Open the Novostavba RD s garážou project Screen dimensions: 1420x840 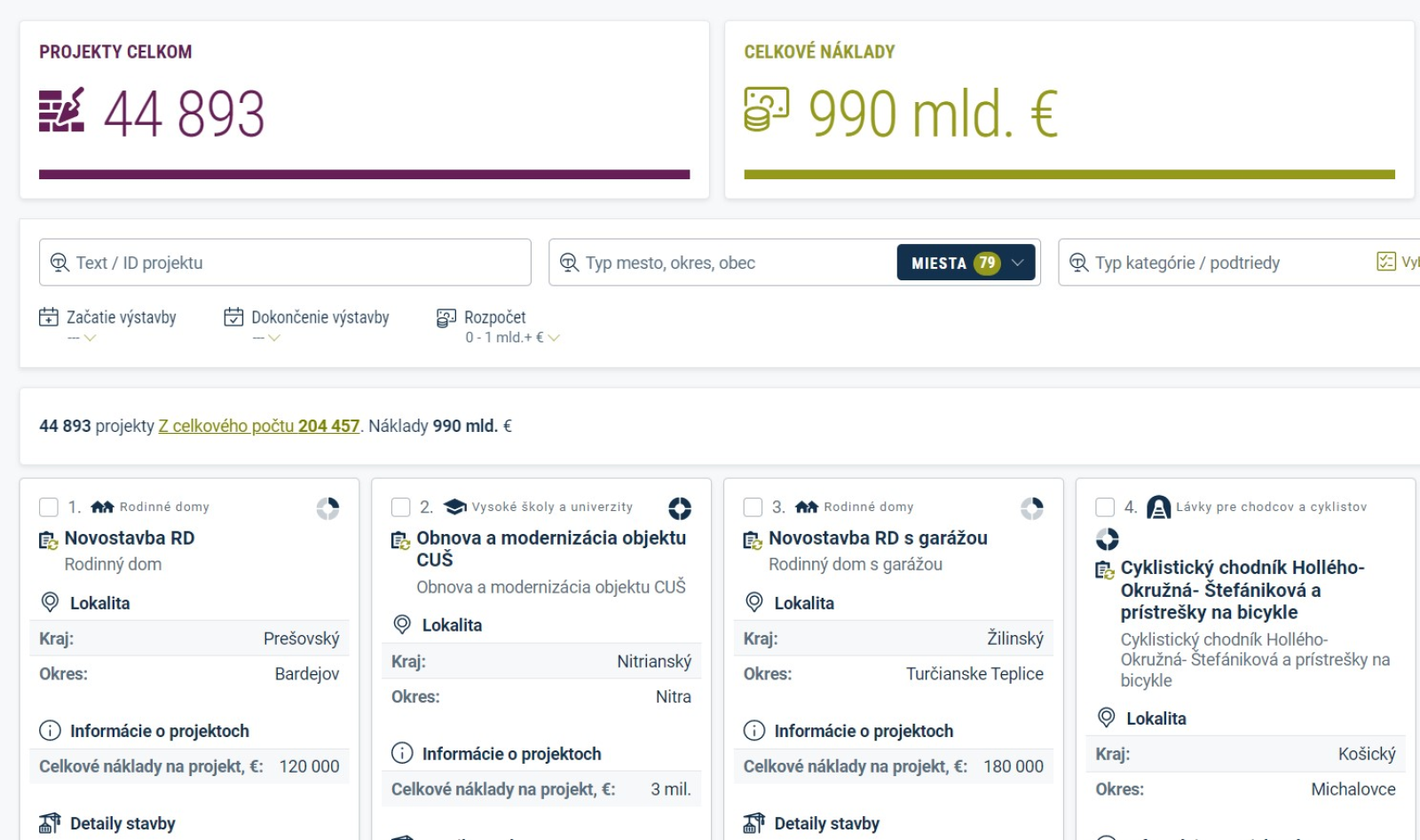coord(877,538)
